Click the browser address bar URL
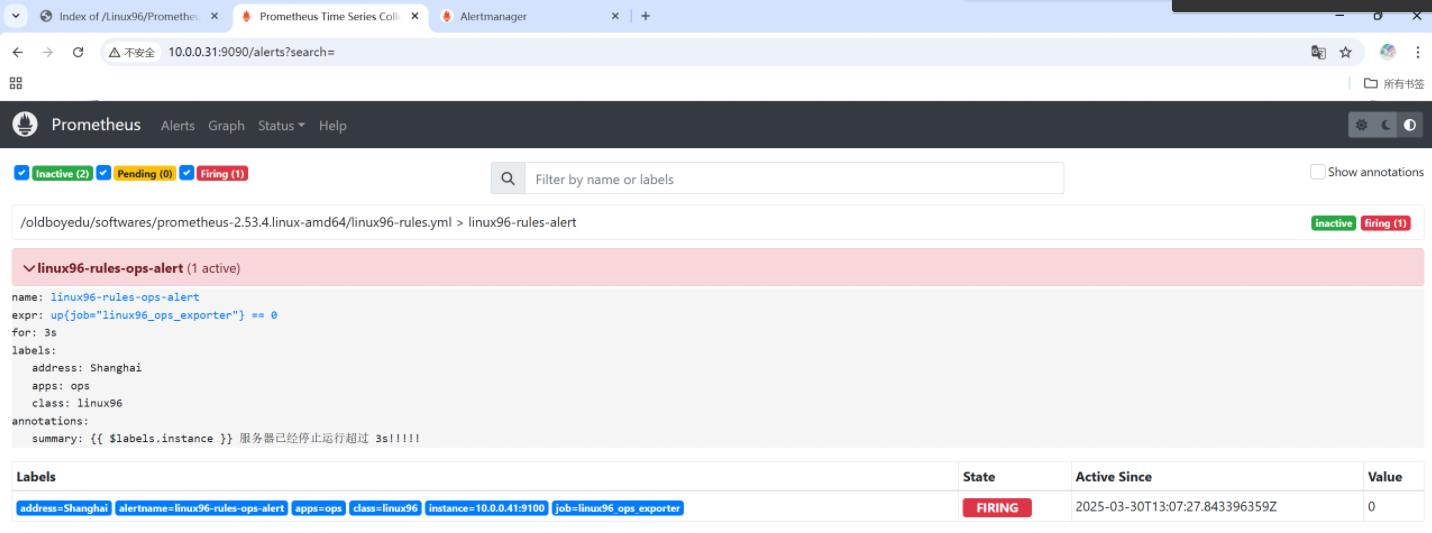Screen dimensions: 1432x533 (251, 52)
